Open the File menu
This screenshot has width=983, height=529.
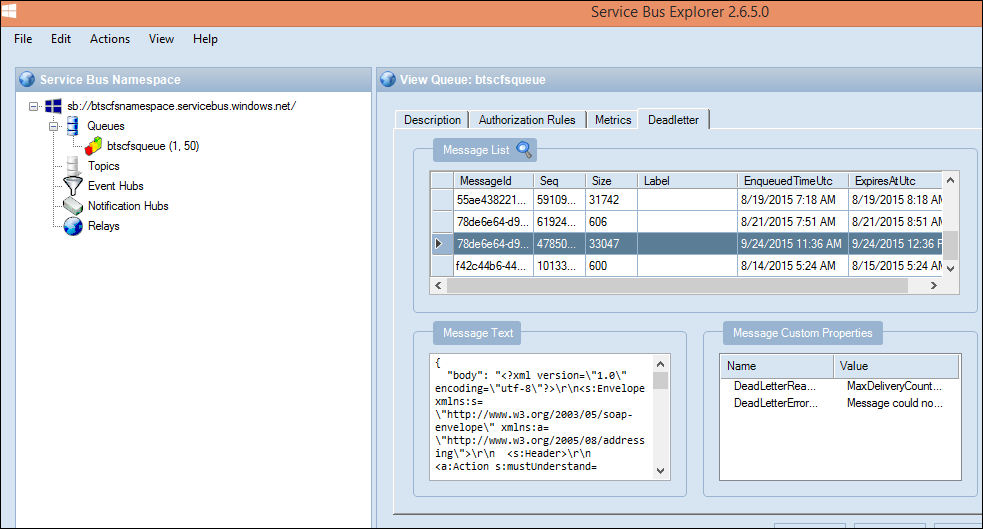point(23,39)
